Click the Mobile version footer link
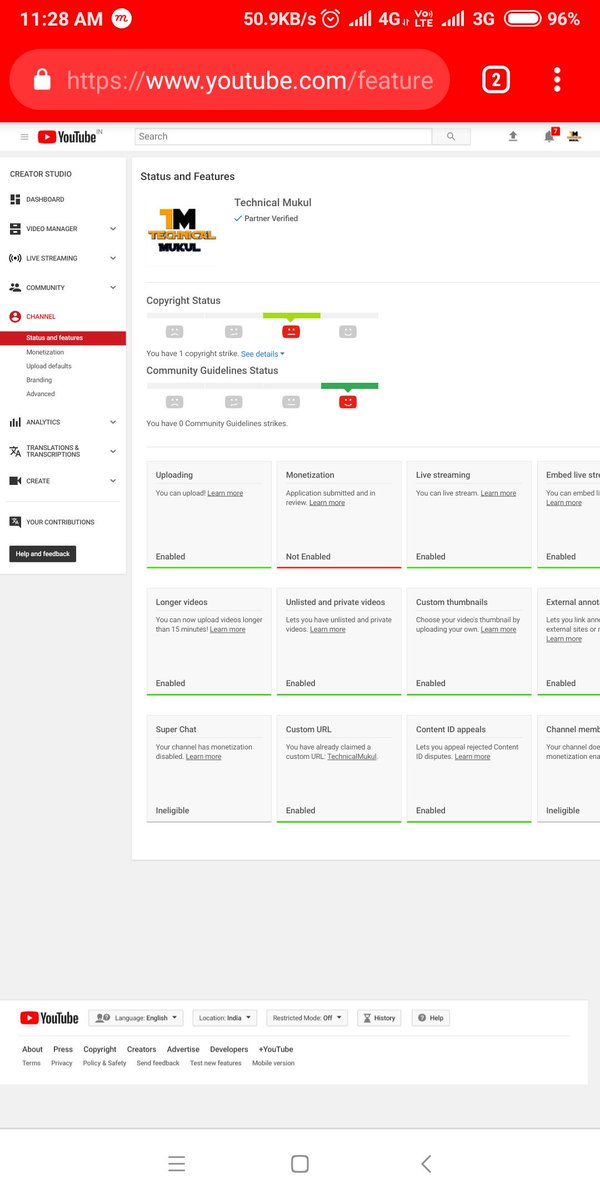 [x=273, y=1064]
